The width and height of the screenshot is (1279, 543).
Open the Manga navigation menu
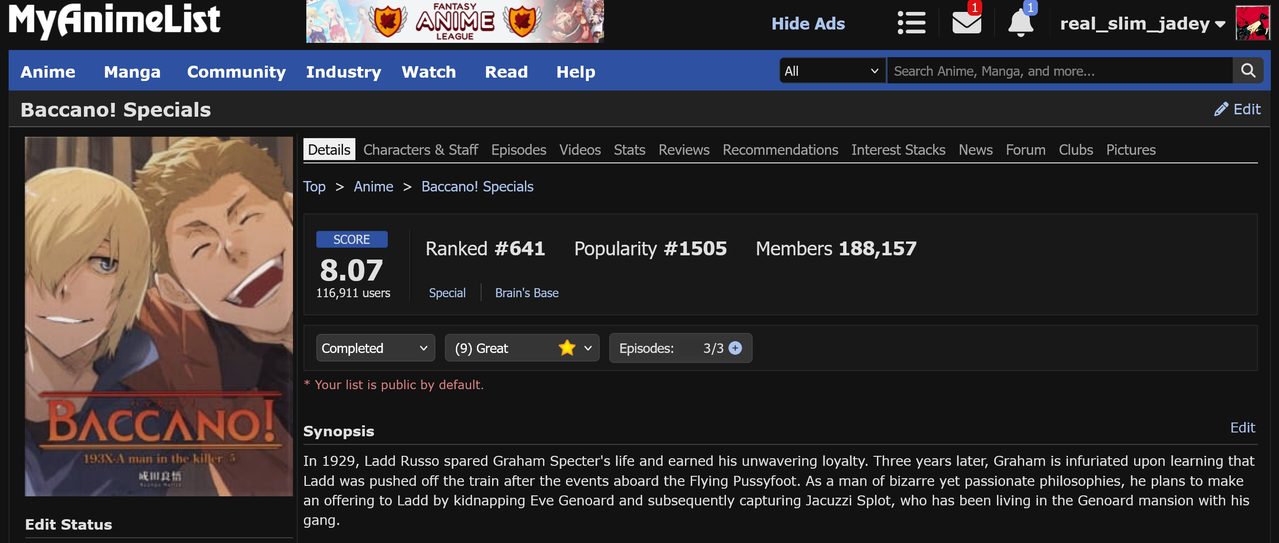pyautogui.click(x=132, y=72)
